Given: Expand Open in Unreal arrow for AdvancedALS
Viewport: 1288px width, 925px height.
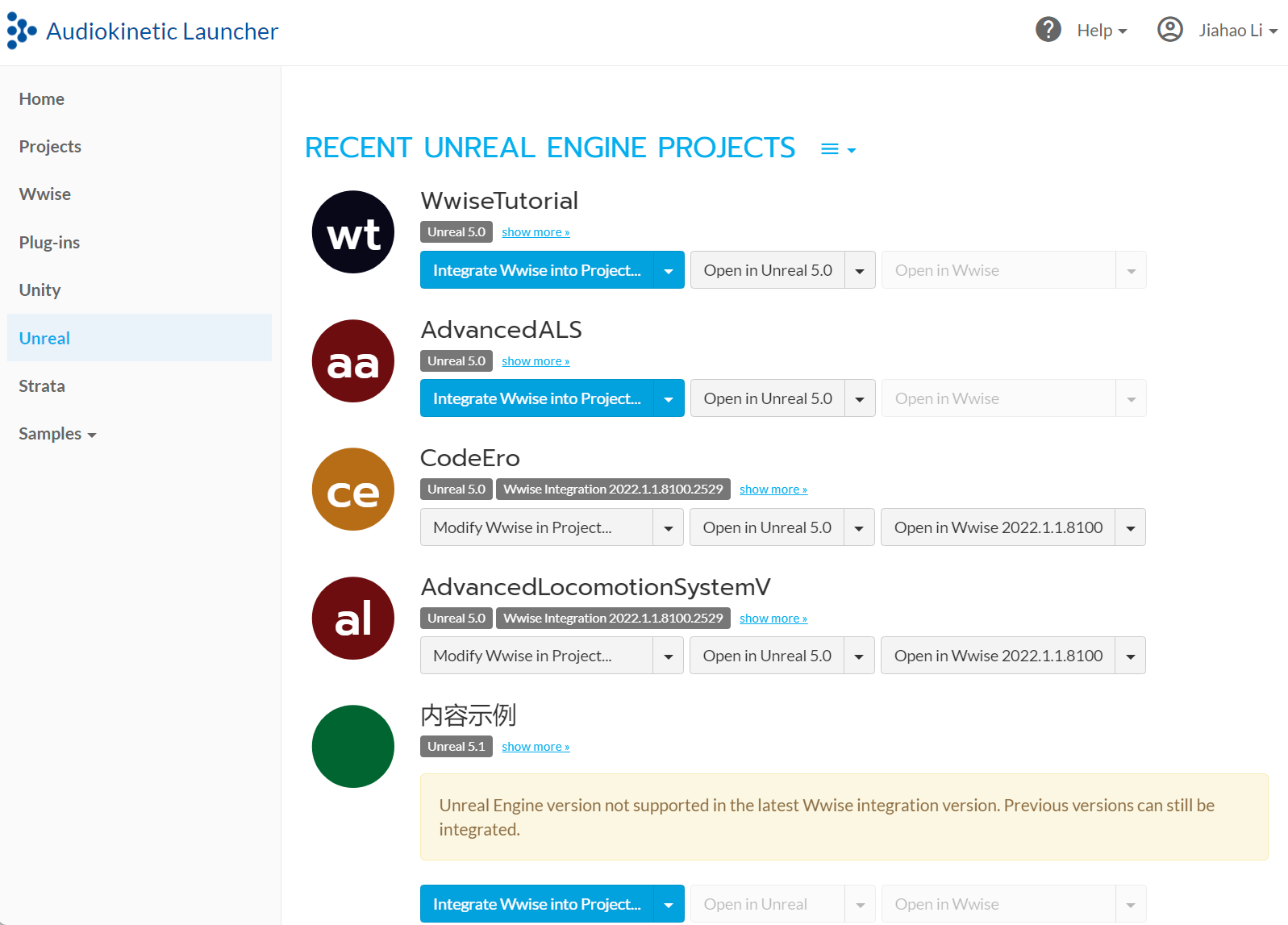Looking at the screenshot, I should pyautogui.click(x=860, y=398).
